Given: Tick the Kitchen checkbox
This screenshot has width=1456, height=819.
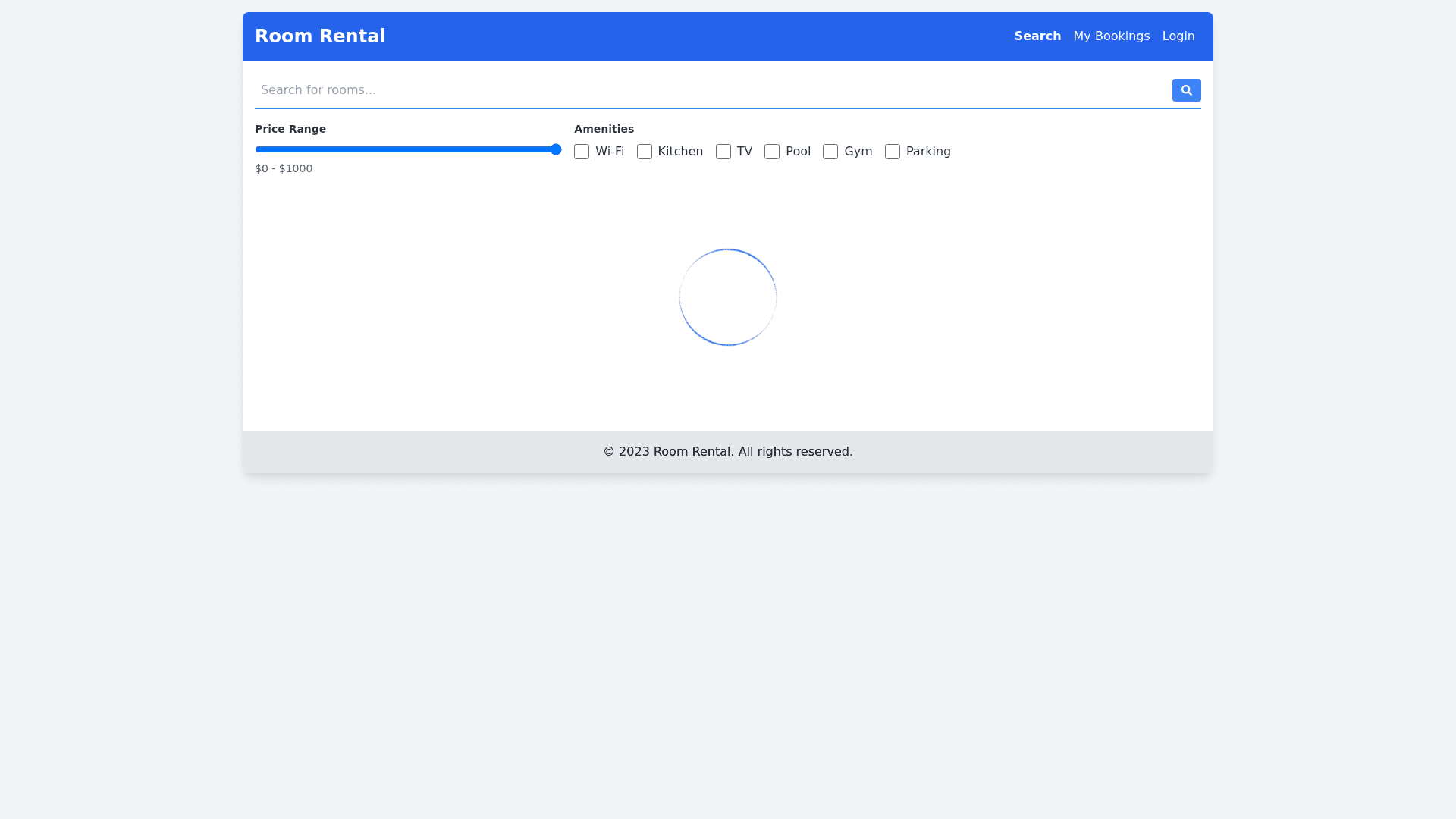Looking at the screenshot, I should click(x=645, y=152).
